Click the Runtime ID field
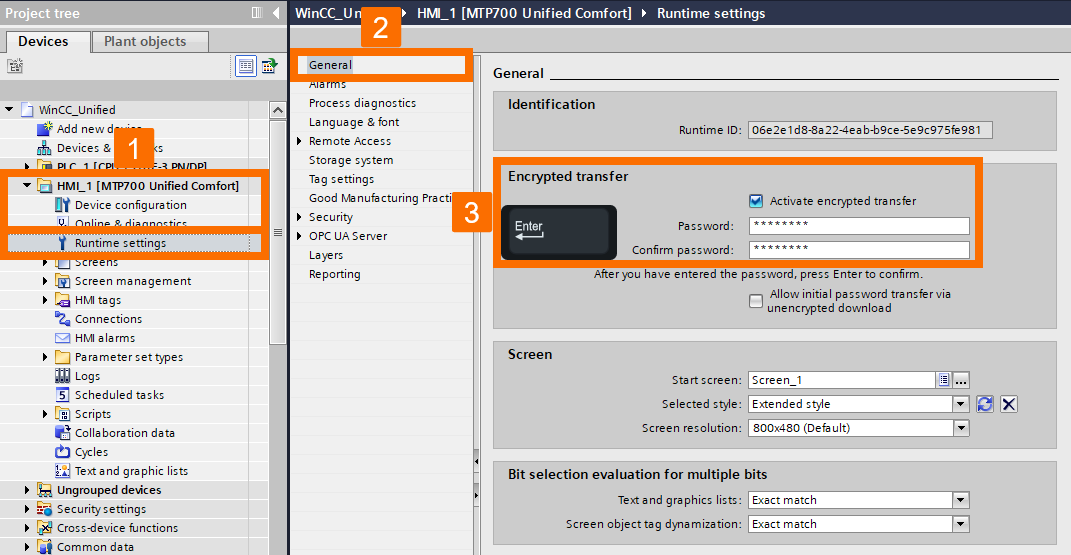Screen dimensions: 1071x555 pos(870,130)
